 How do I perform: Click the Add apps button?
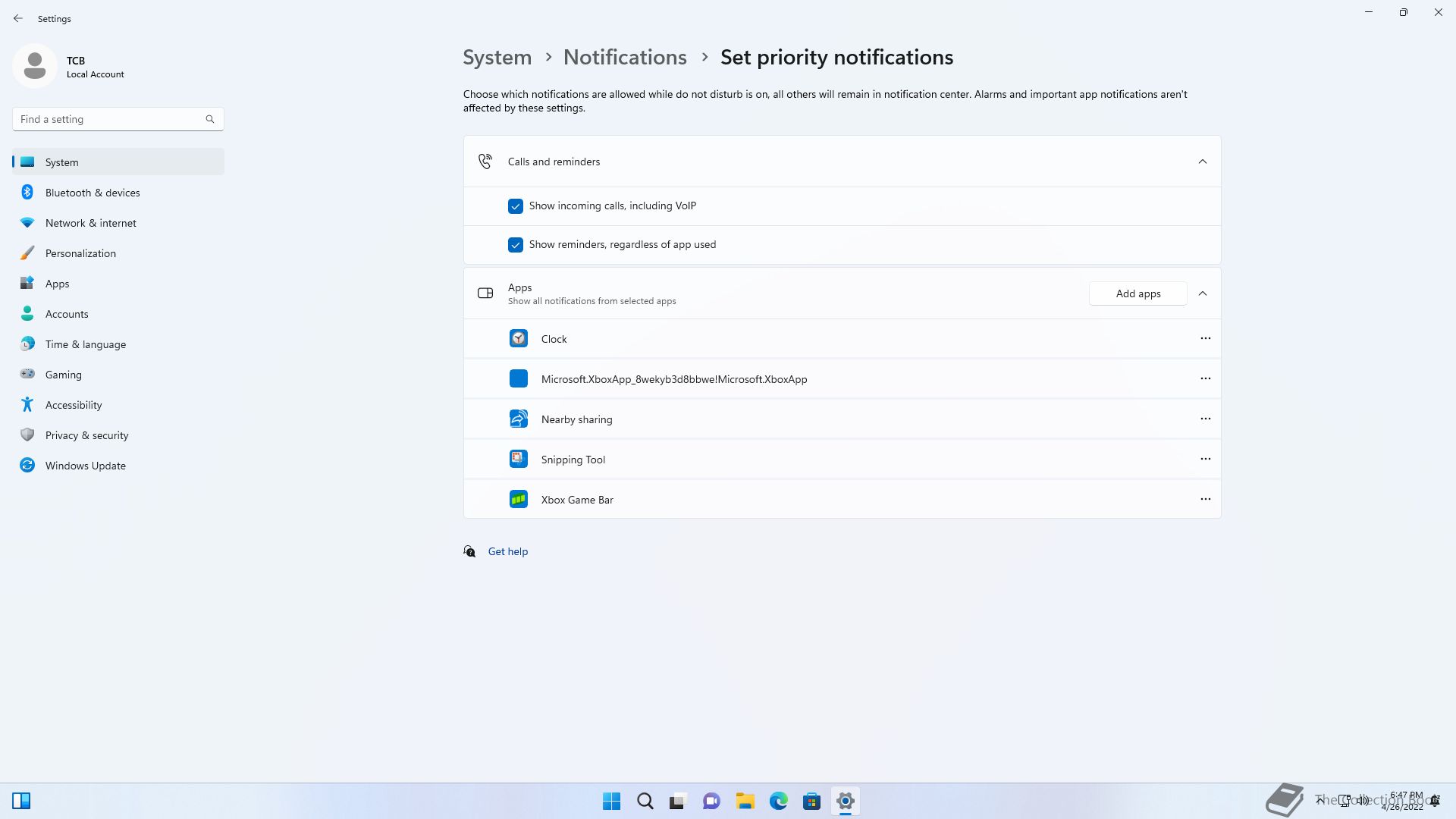(x=1137, y=293)
